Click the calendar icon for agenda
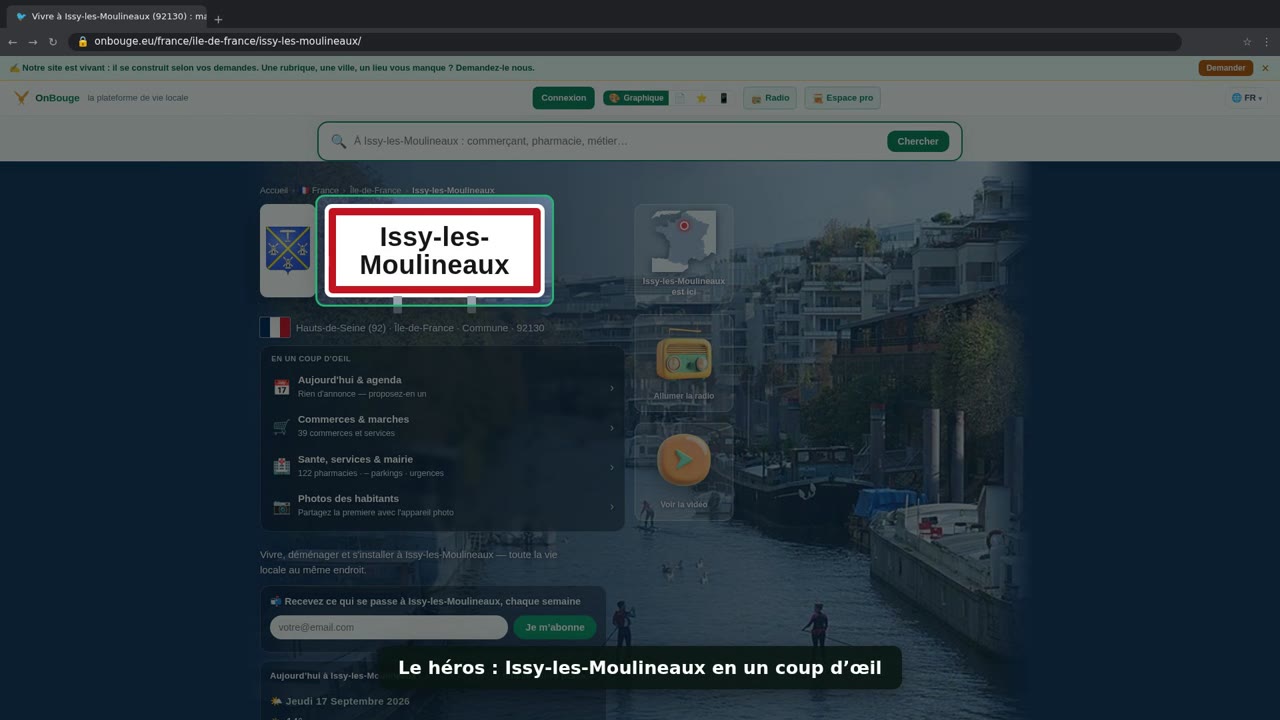 pyautogui.click(x=282, y=387)
